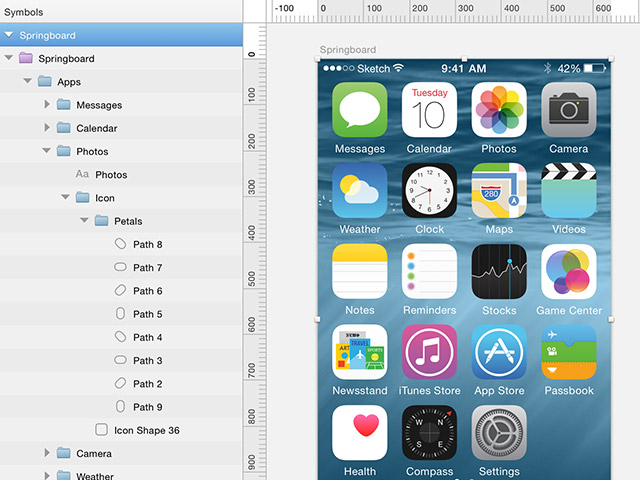Viewport: 640px width, 480px height.
Task: Collapse the Photos layer group
Action: coord(47,152)
